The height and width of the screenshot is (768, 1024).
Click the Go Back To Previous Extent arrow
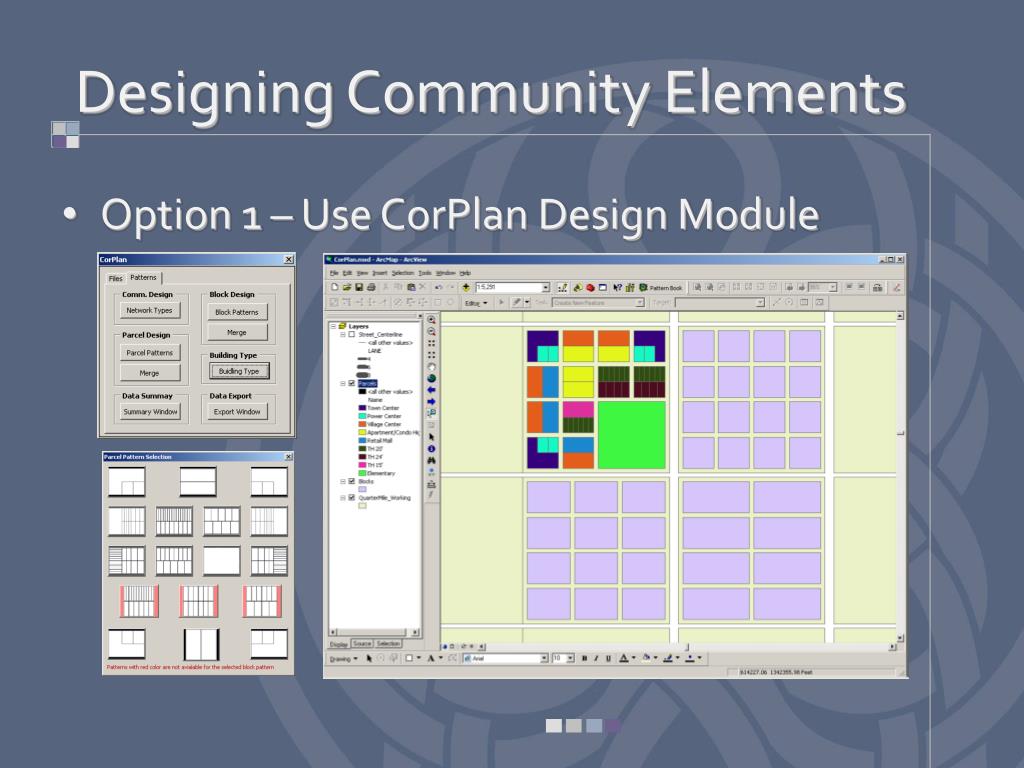coord(431,389)
